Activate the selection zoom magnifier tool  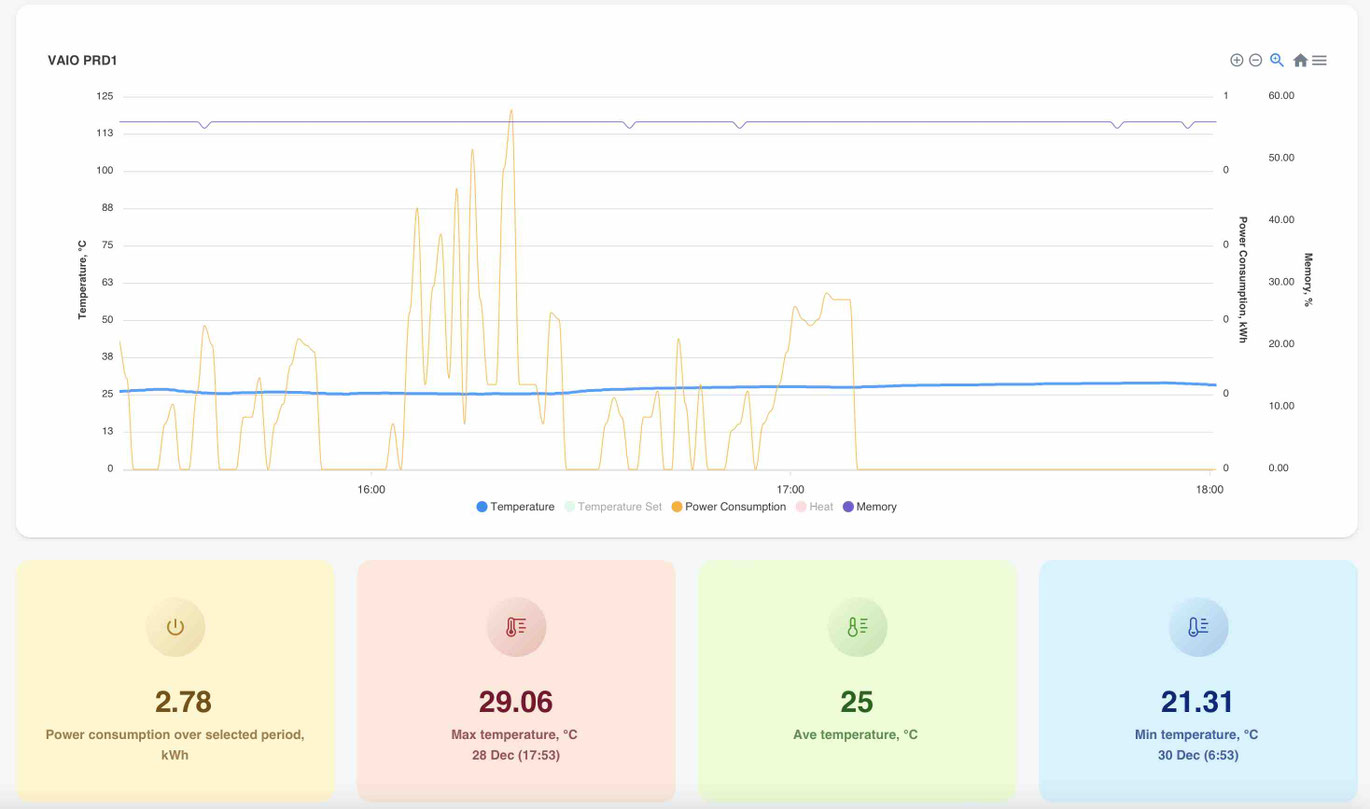[1276, 60]
